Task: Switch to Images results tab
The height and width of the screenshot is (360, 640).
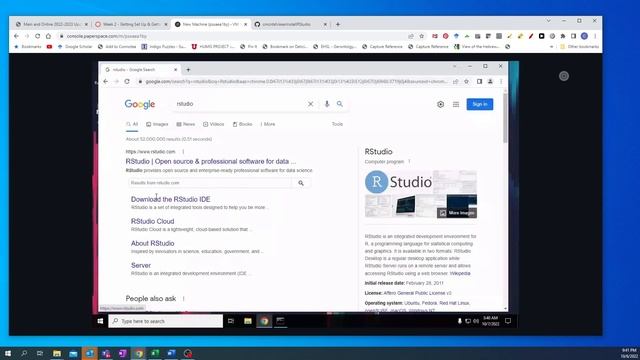Action: pos(157,124)
